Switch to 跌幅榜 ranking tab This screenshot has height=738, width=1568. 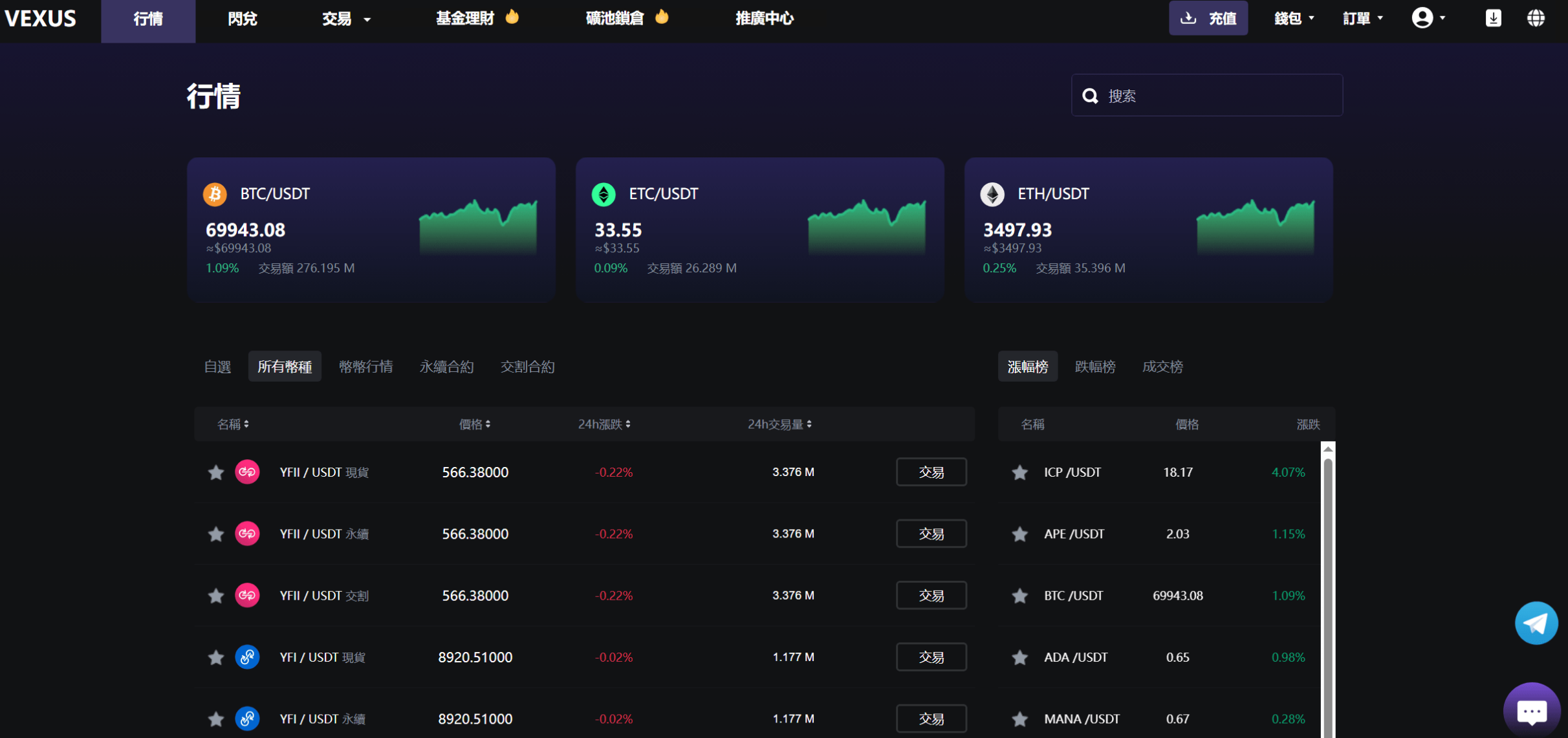(x=1095, y=367)
